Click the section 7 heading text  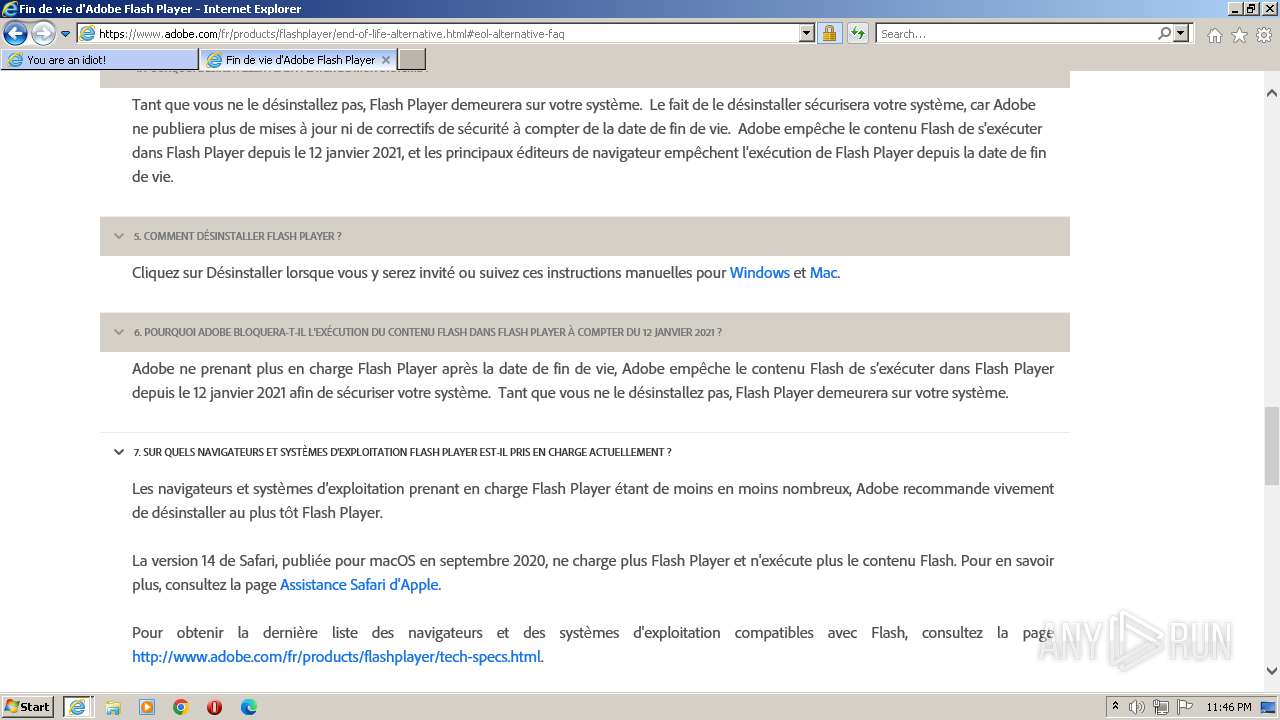coord(403,452)
